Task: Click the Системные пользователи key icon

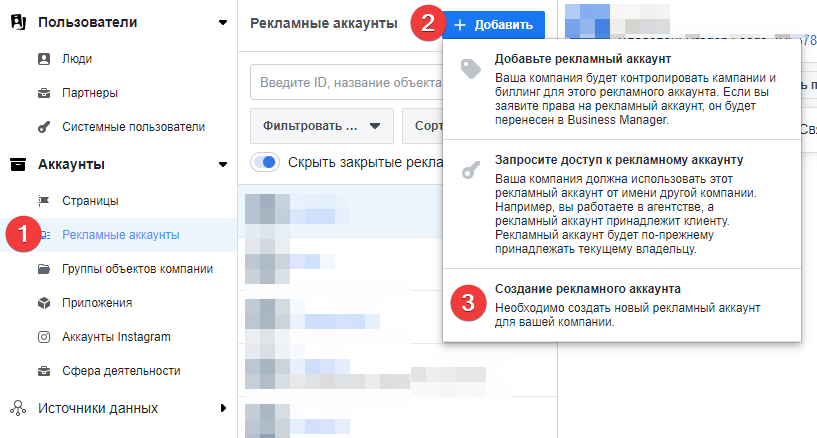Action: click(44, 127)
